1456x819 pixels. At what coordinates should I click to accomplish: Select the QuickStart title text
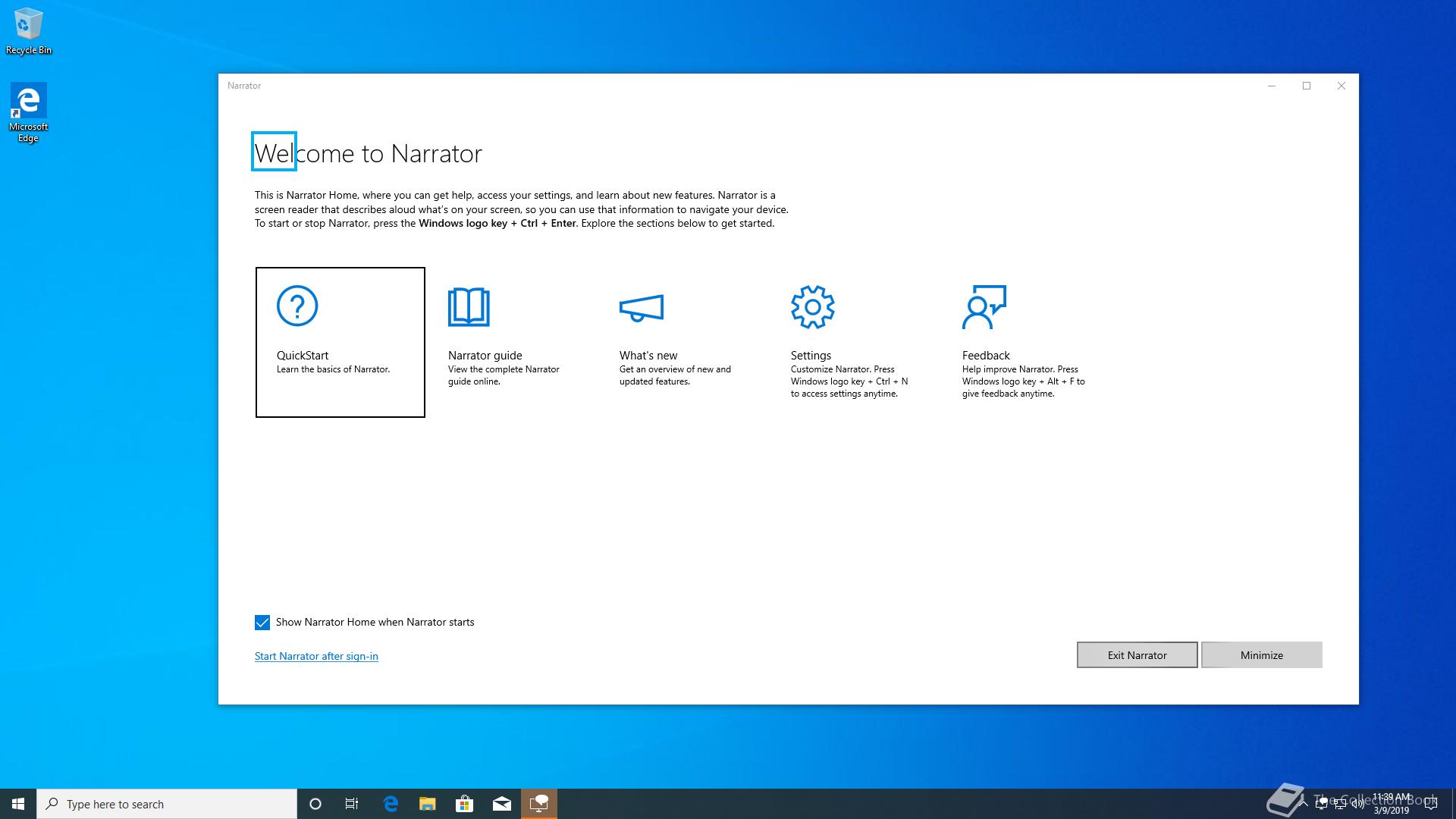point(303,355)
